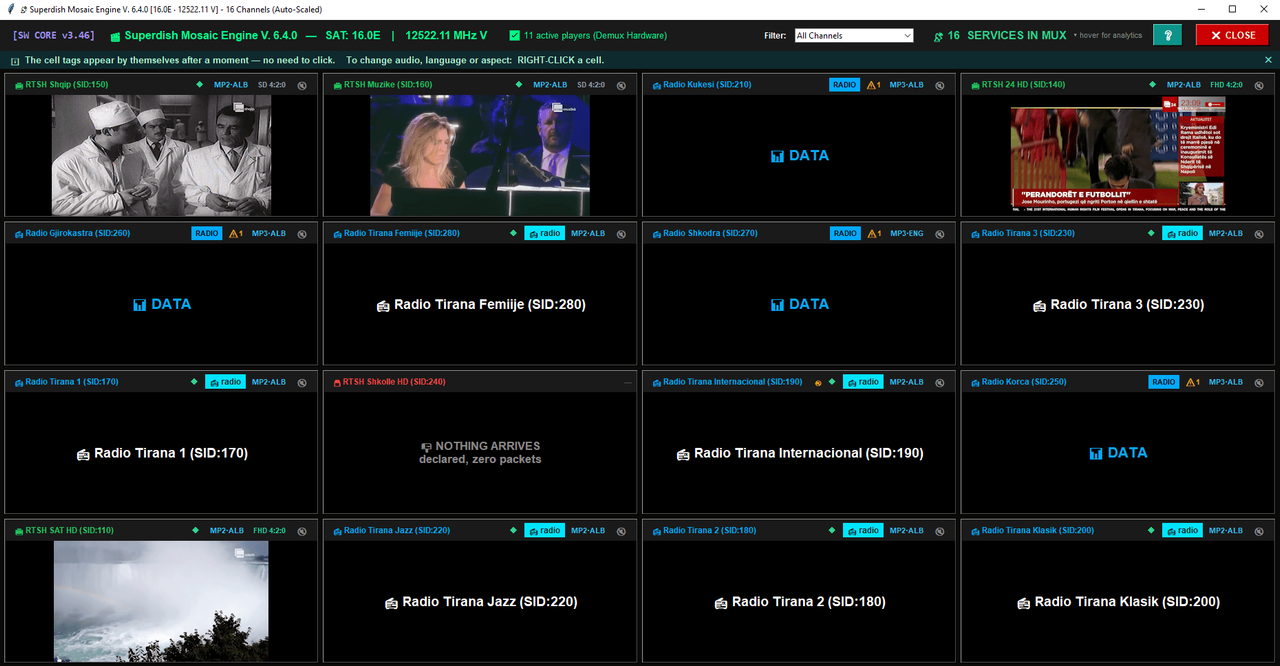Toggle the radio tag on Radio Tirana 3
The height and width of the screenshot is (666, 1280).
point(1182,234)
